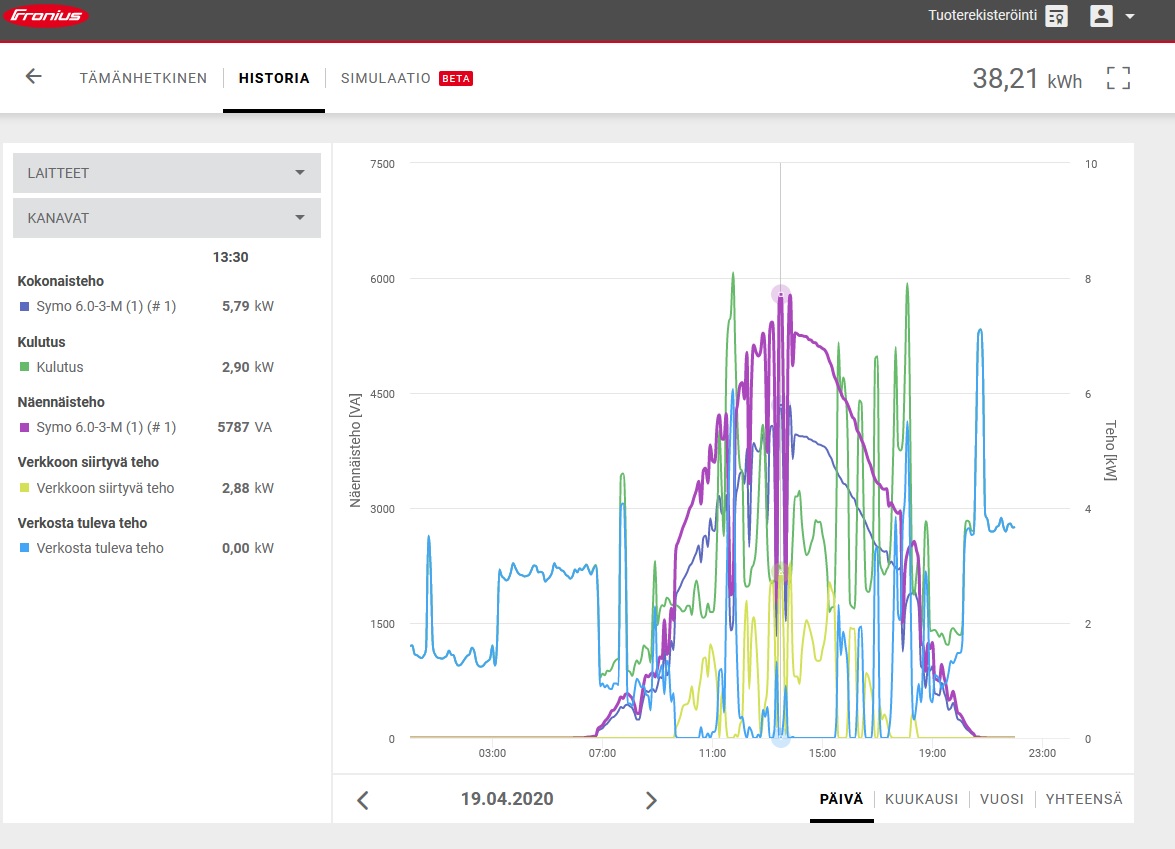Advance to the next day
Viewport: 1175px width, 849px height.
point(650,800)
